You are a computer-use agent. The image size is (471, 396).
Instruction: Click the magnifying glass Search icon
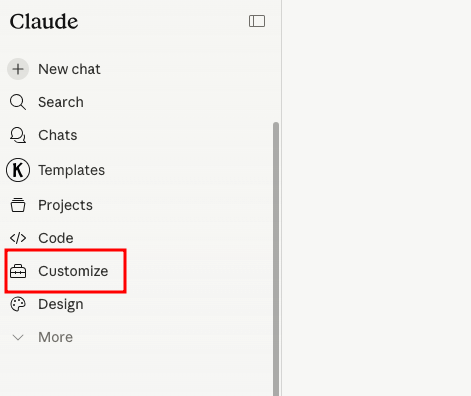(x=18, y=102)
